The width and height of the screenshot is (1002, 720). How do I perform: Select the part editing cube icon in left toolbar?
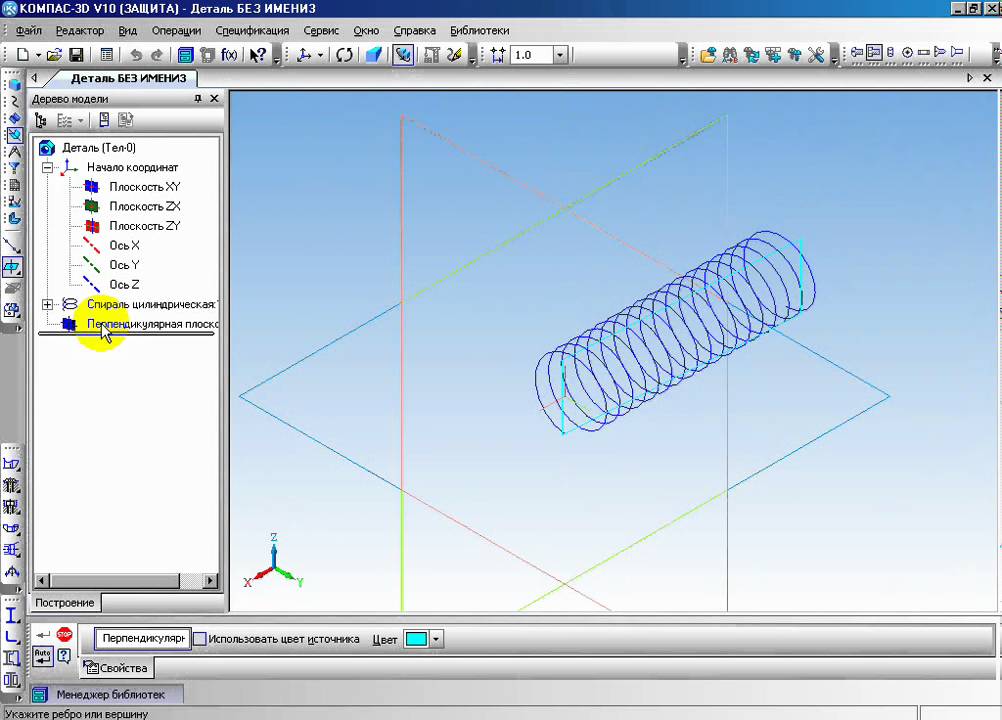(x=14, y=85)
